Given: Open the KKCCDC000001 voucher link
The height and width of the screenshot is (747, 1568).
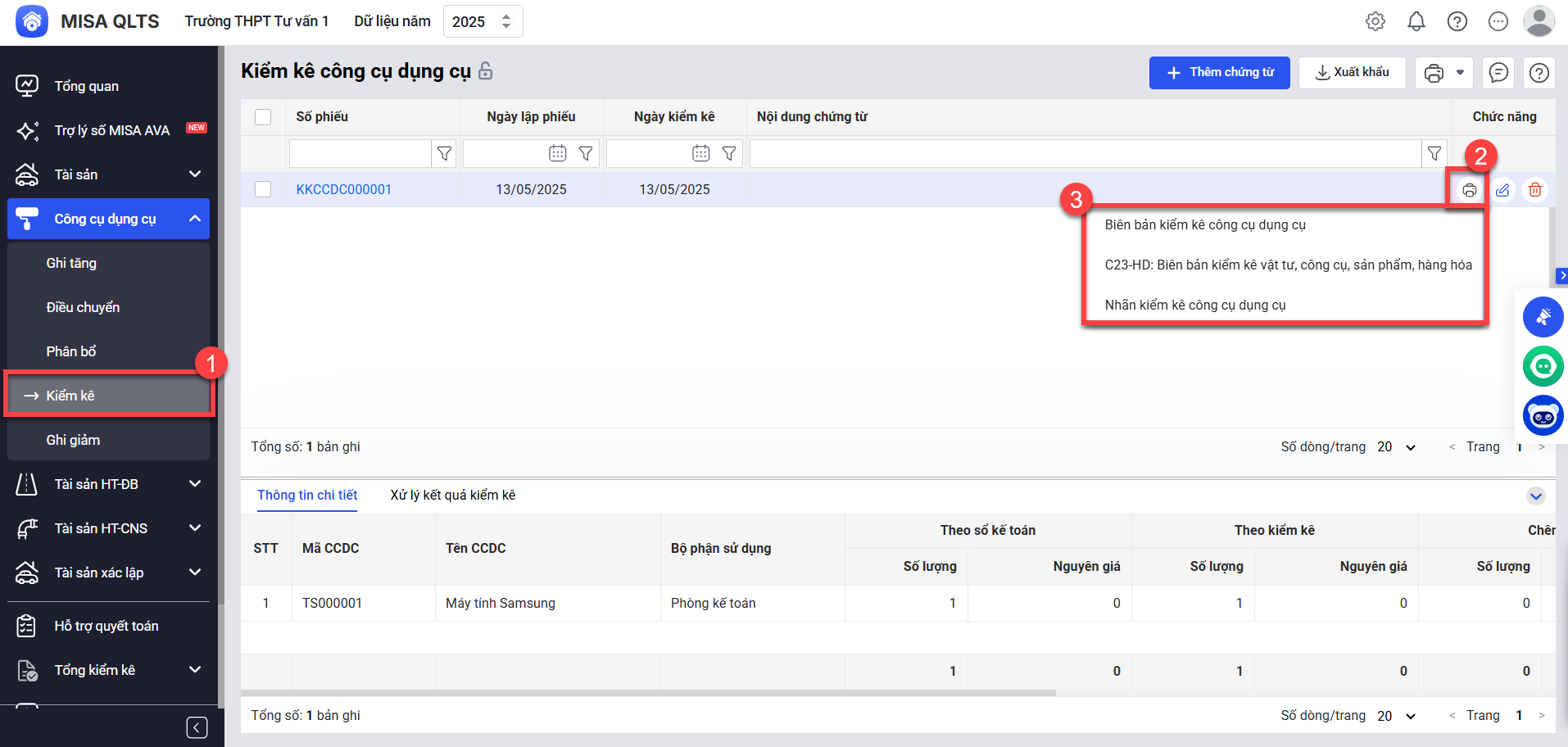Looking at the screenshot, I should click(343, 189).
